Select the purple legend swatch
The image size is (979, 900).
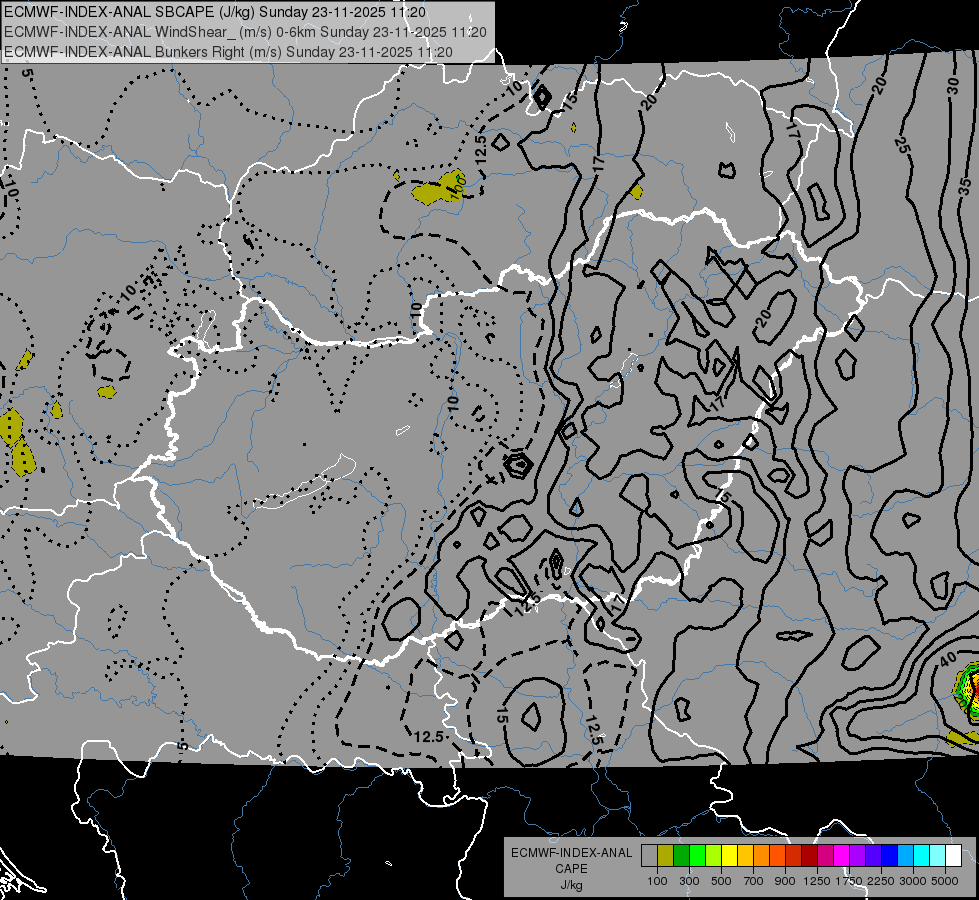pyautogui.click(x=857, y=856)
